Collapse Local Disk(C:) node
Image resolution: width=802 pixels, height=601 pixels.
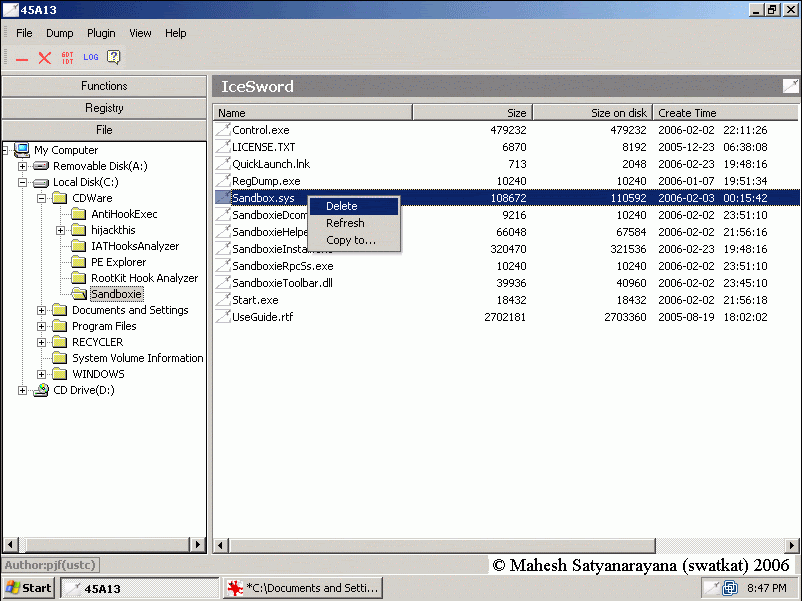click(23, 182)
